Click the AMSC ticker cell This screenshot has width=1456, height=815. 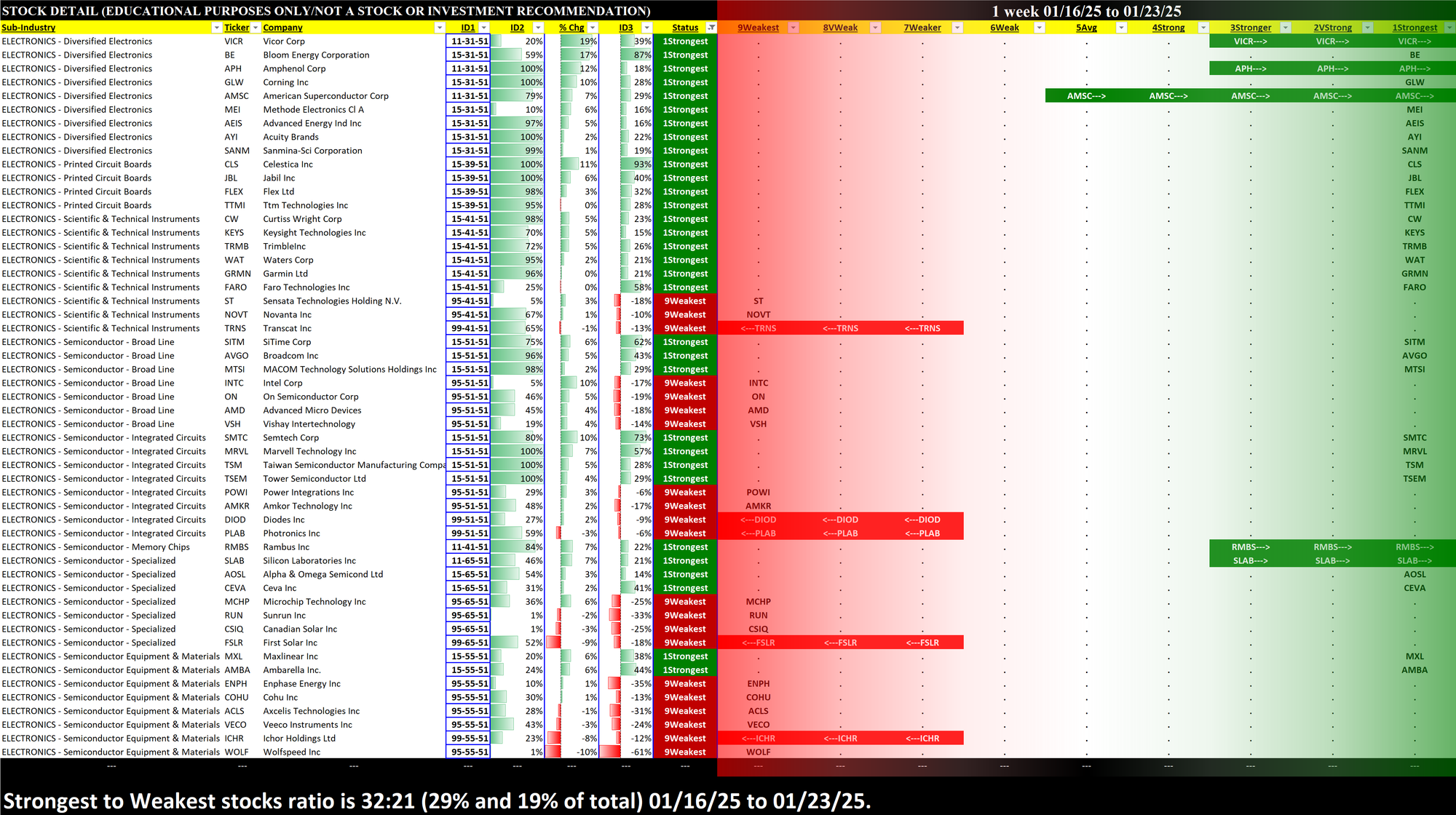coord(237,96)
